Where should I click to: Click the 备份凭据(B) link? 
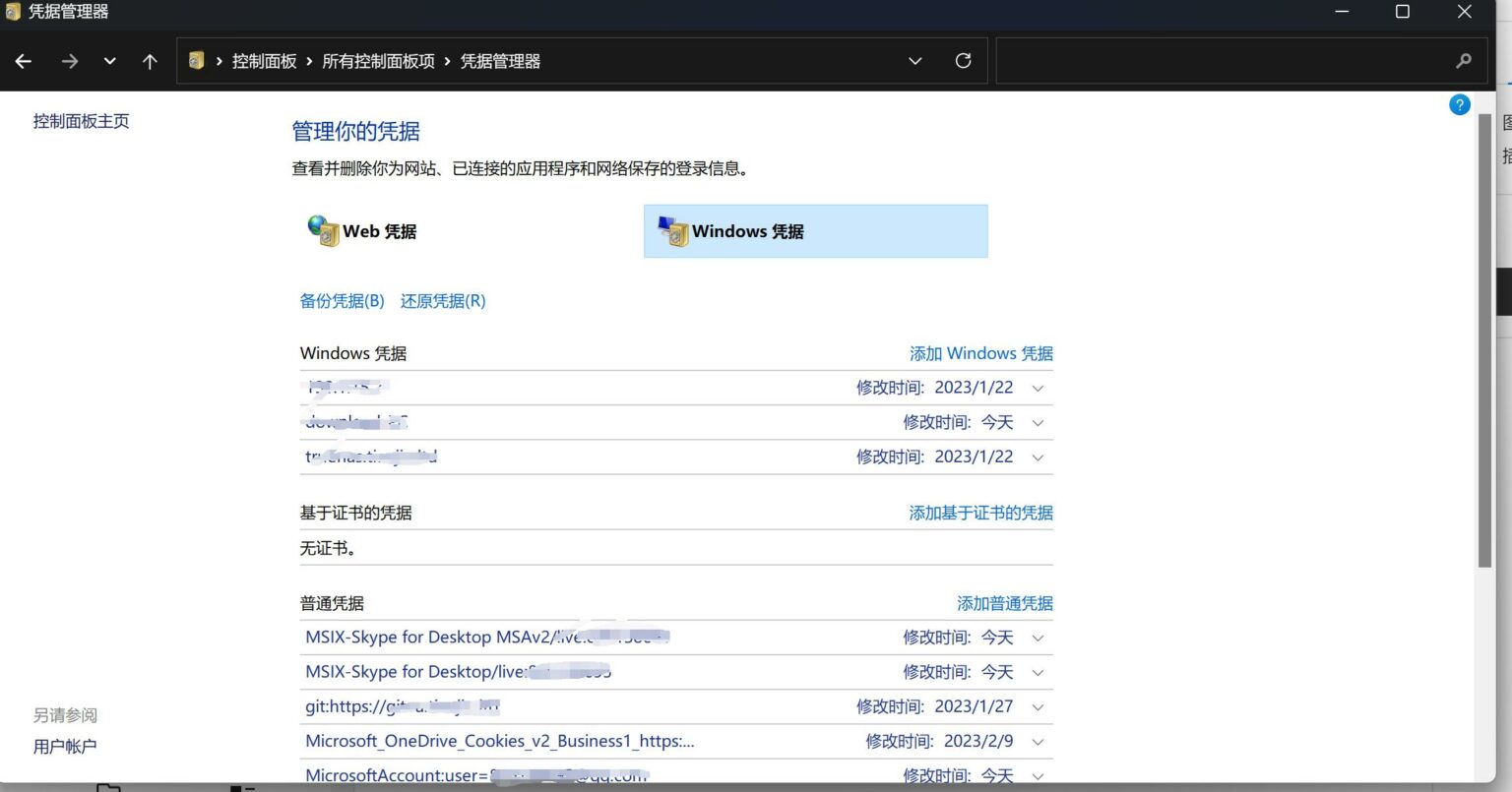[x=342, y=301]
